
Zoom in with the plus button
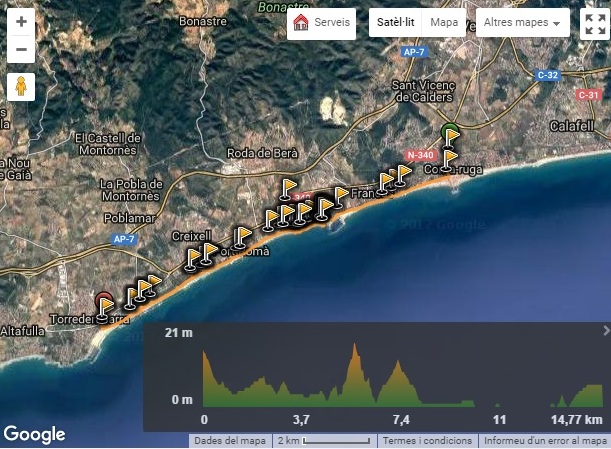tap(21, 21)
